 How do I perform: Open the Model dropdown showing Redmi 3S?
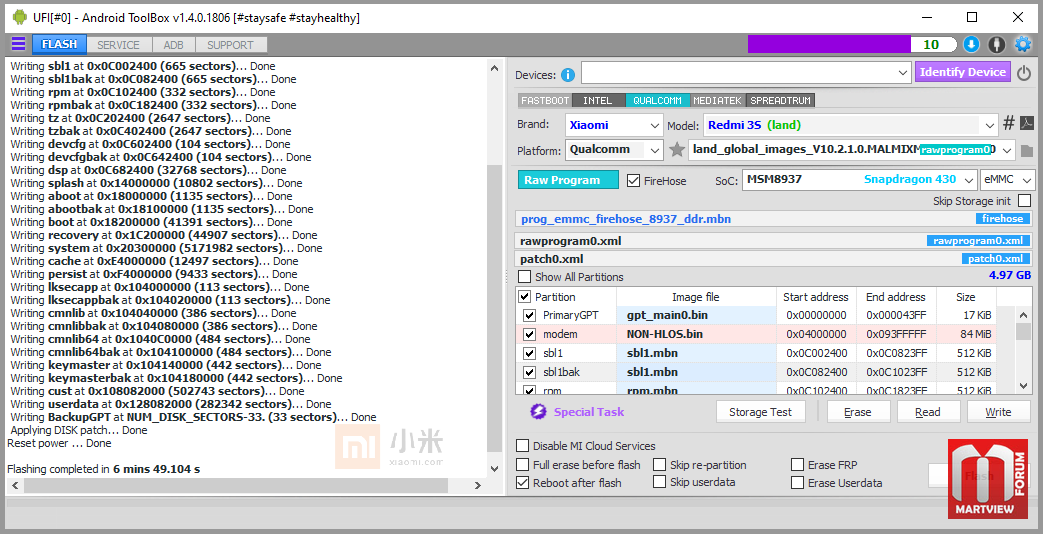[x=849, y=124]
